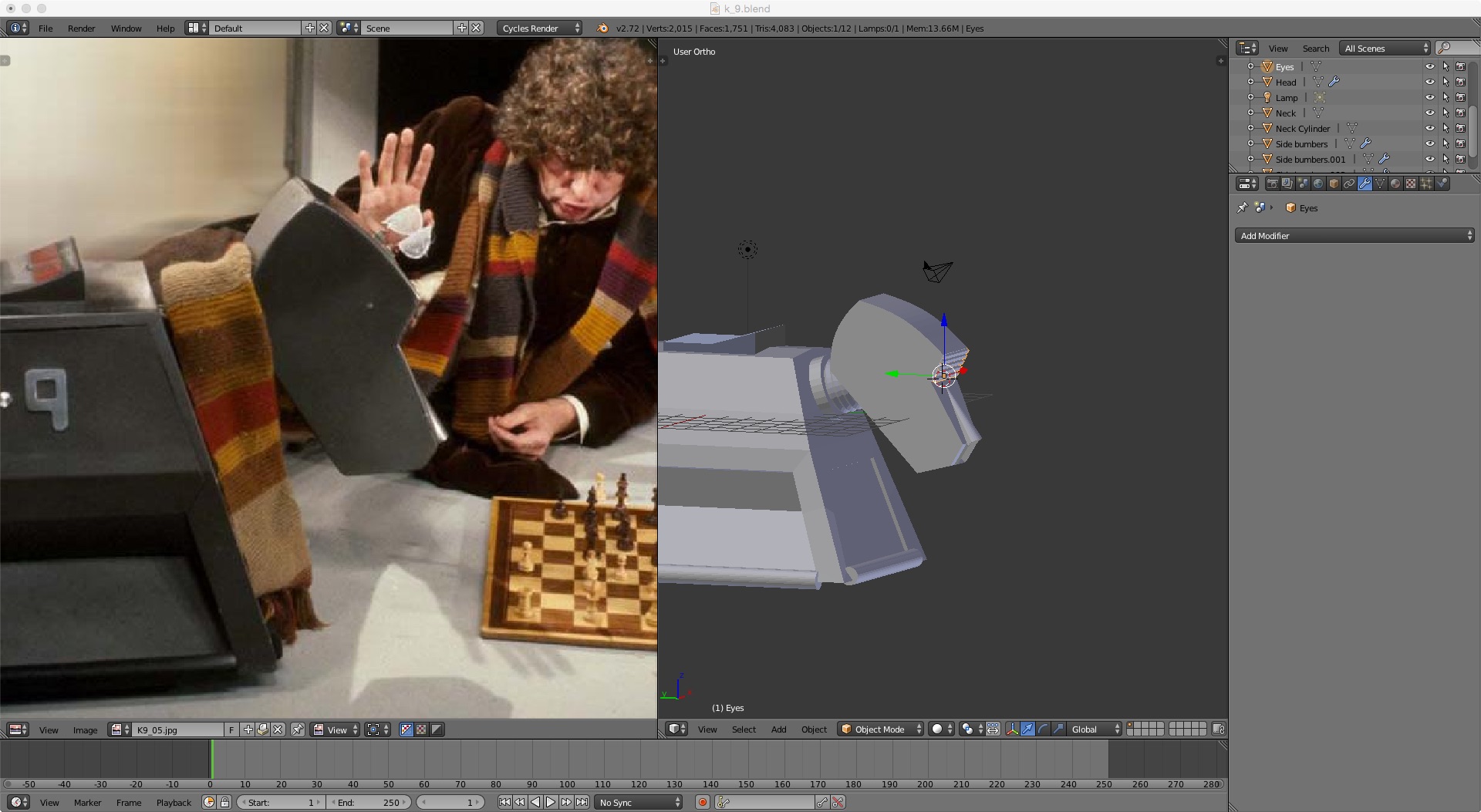
Task: Select the Rotate manipulator arc
Action: (x=1043, y=729)
